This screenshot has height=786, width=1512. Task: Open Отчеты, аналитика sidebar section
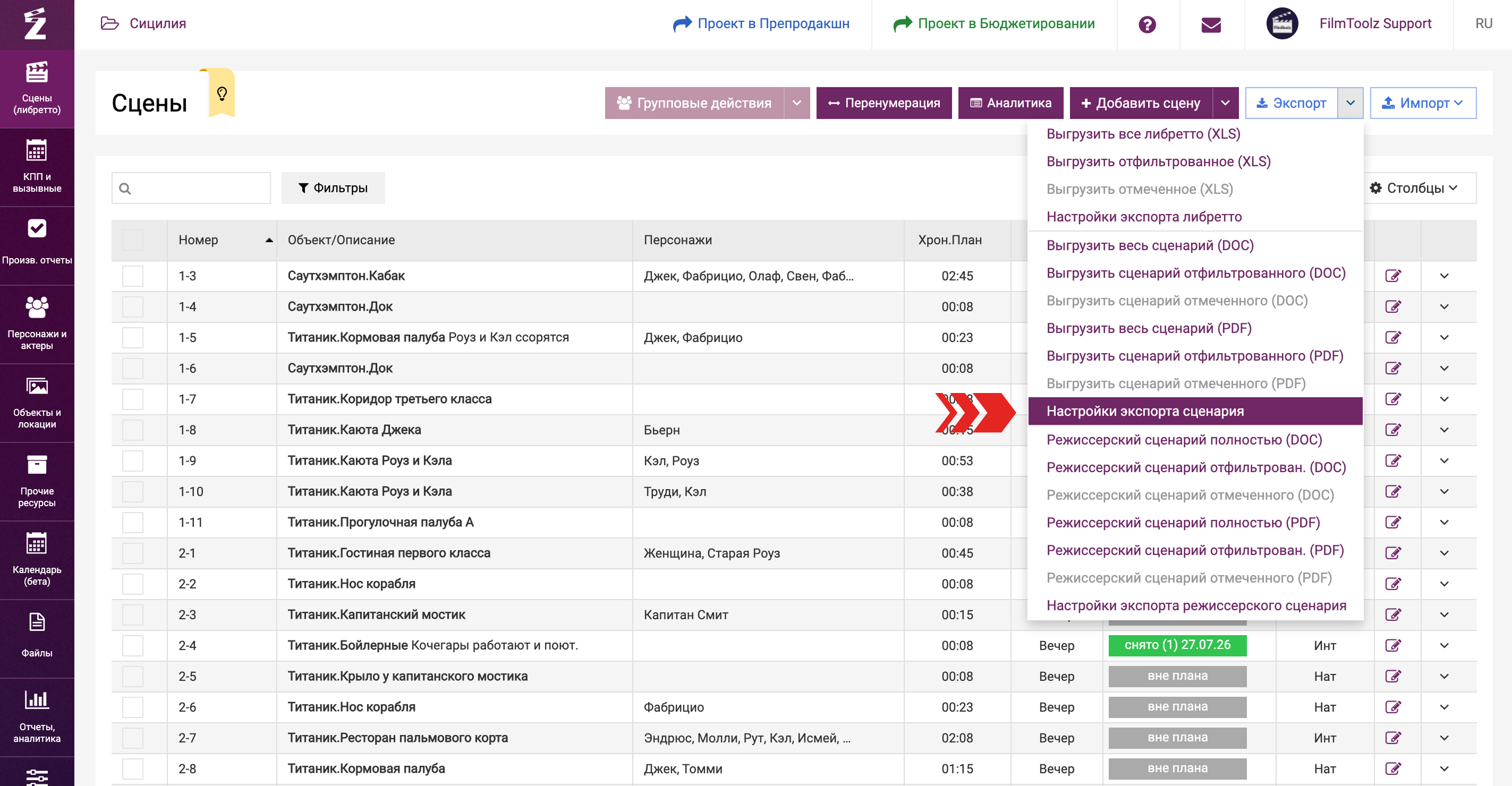37,717
